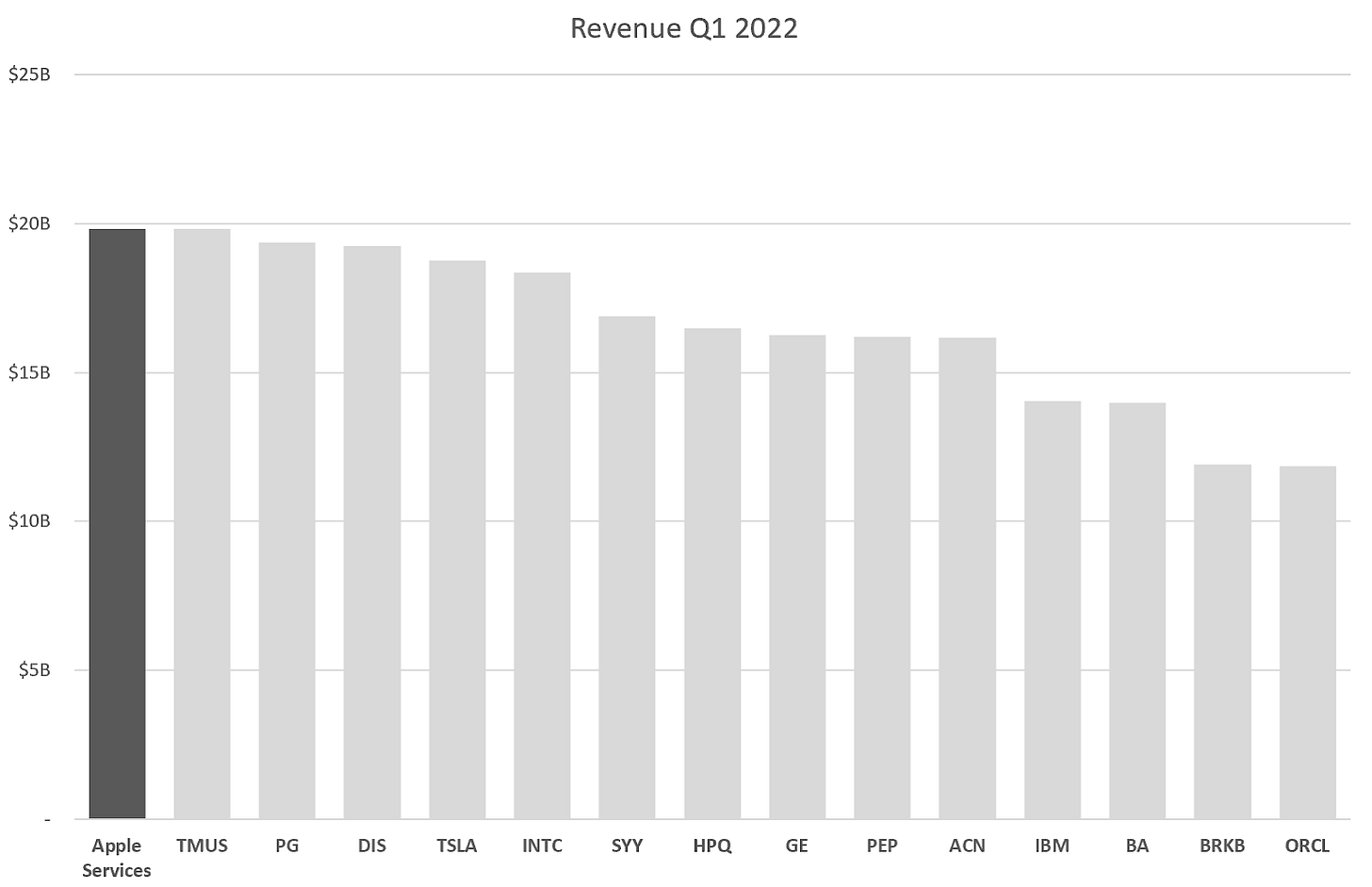Click the ORCL axis label

click(x=1308, y=846)
